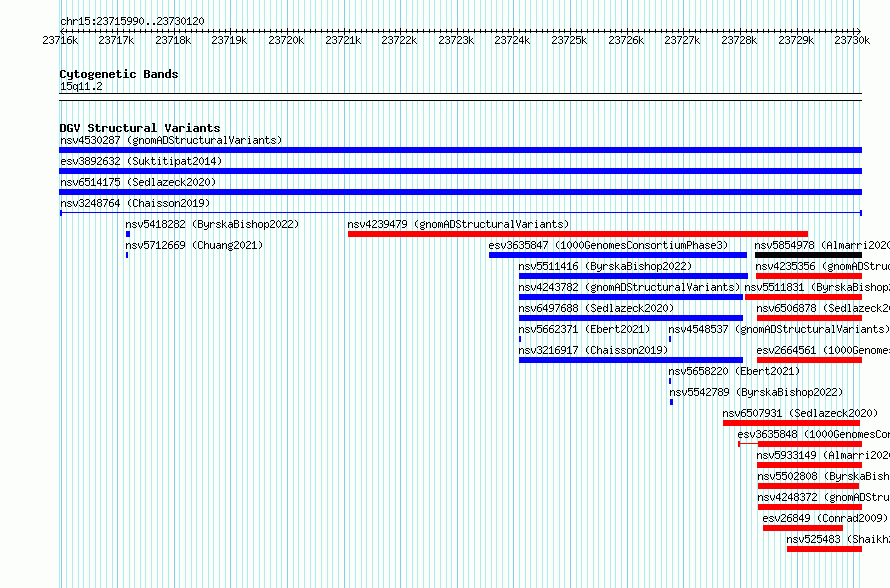890x588 pixels.
Task: Click the Cytogenetic Bands track title
Action: click(119, 74)
